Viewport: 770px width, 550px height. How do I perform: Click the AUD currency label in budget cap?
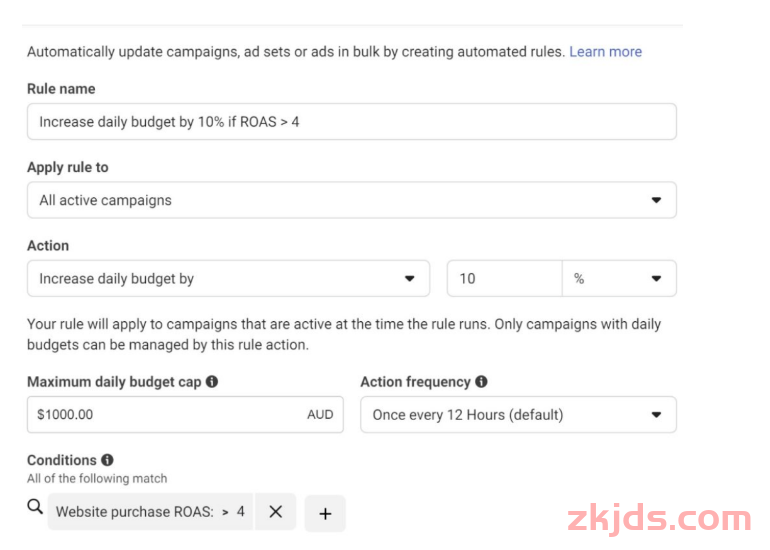click(x=320, y=414)
